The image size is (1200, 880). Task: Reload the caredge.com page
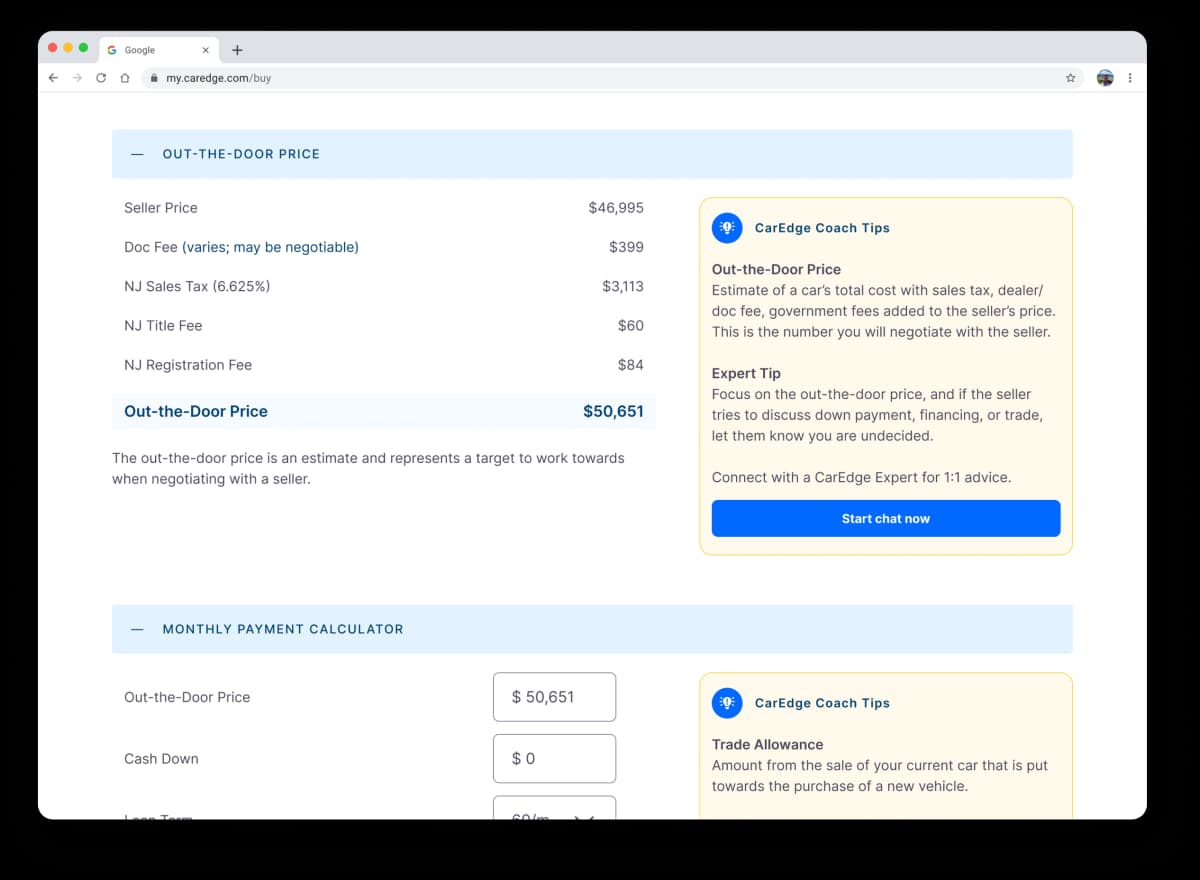(103, 77)
